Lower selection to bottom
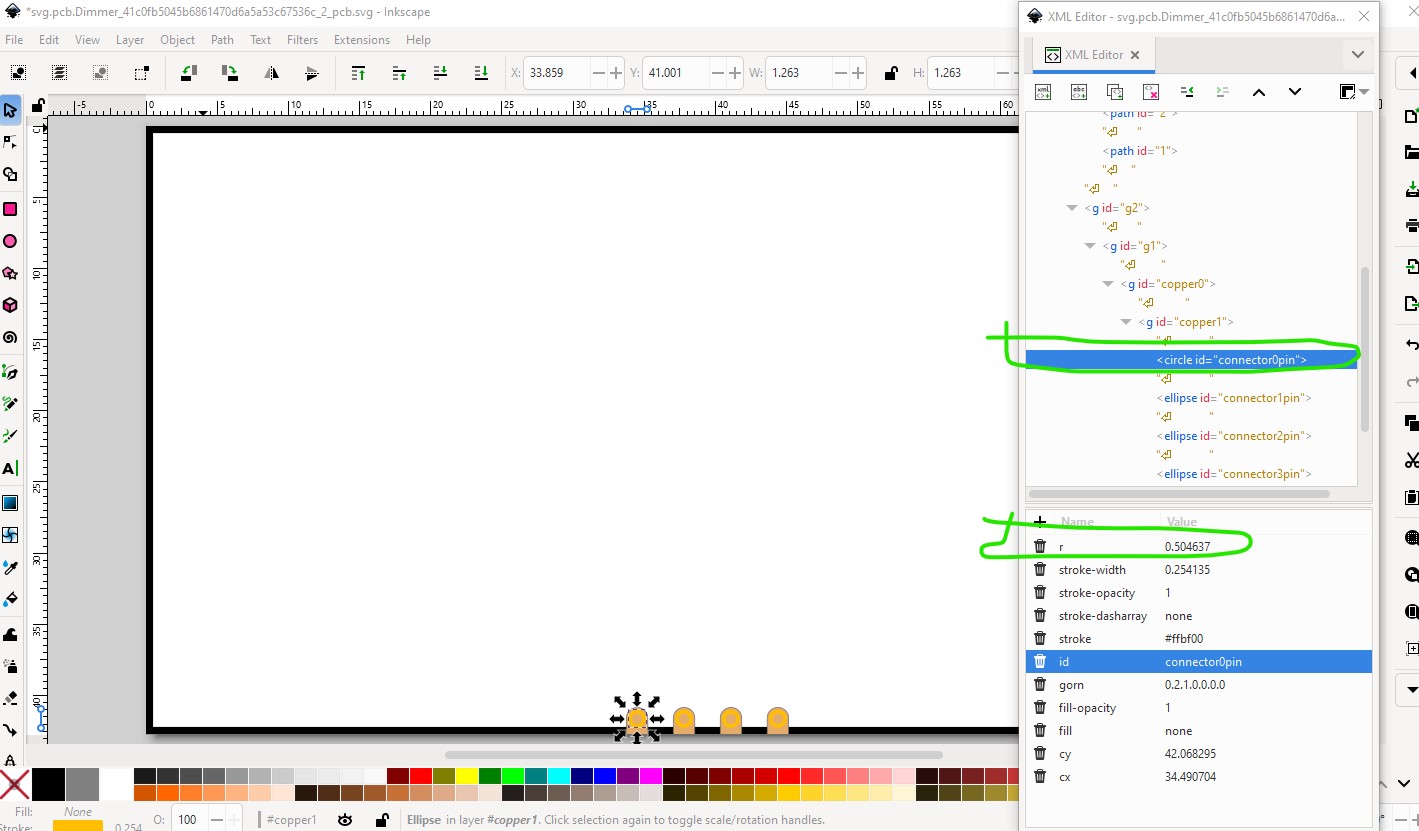 click(x=481, y=73)
